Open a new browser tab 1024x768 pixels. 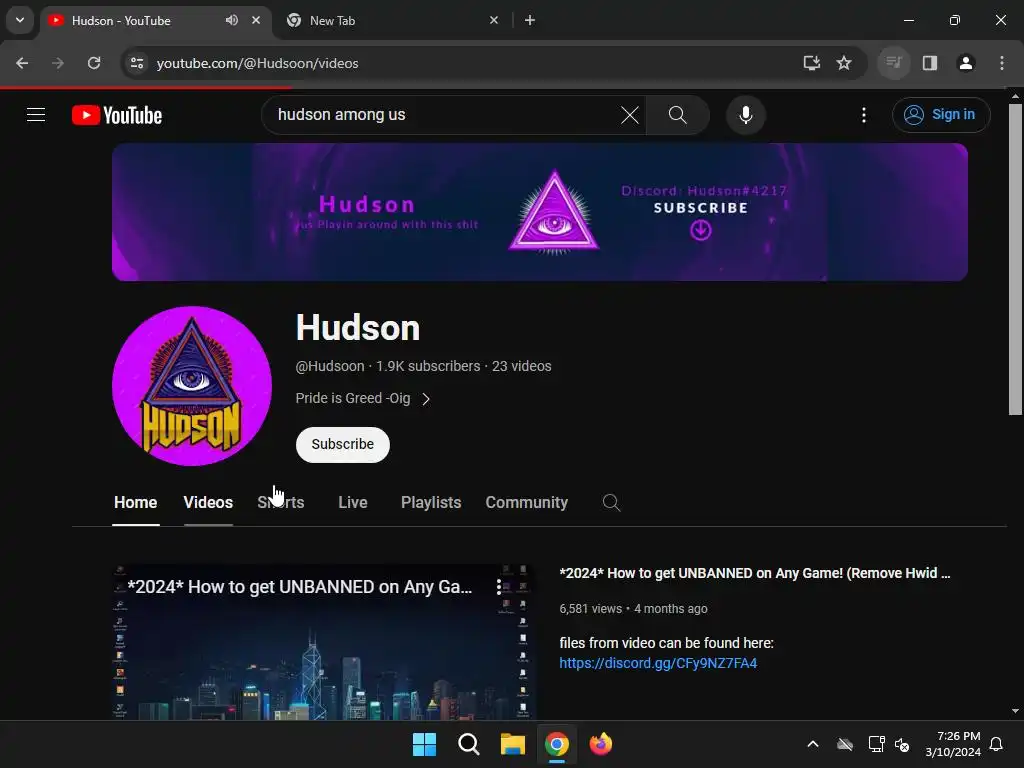(530, 20)
